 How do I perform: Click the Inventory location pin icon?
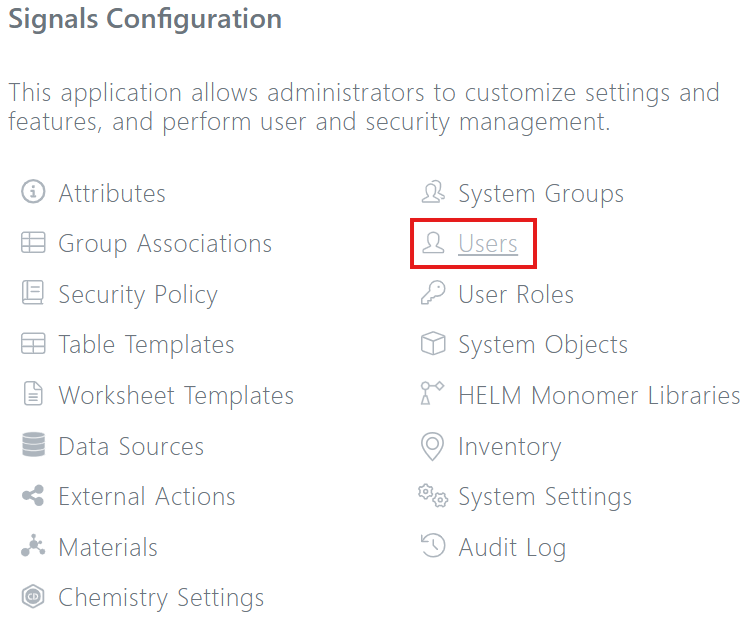click(x=432, y=446)
